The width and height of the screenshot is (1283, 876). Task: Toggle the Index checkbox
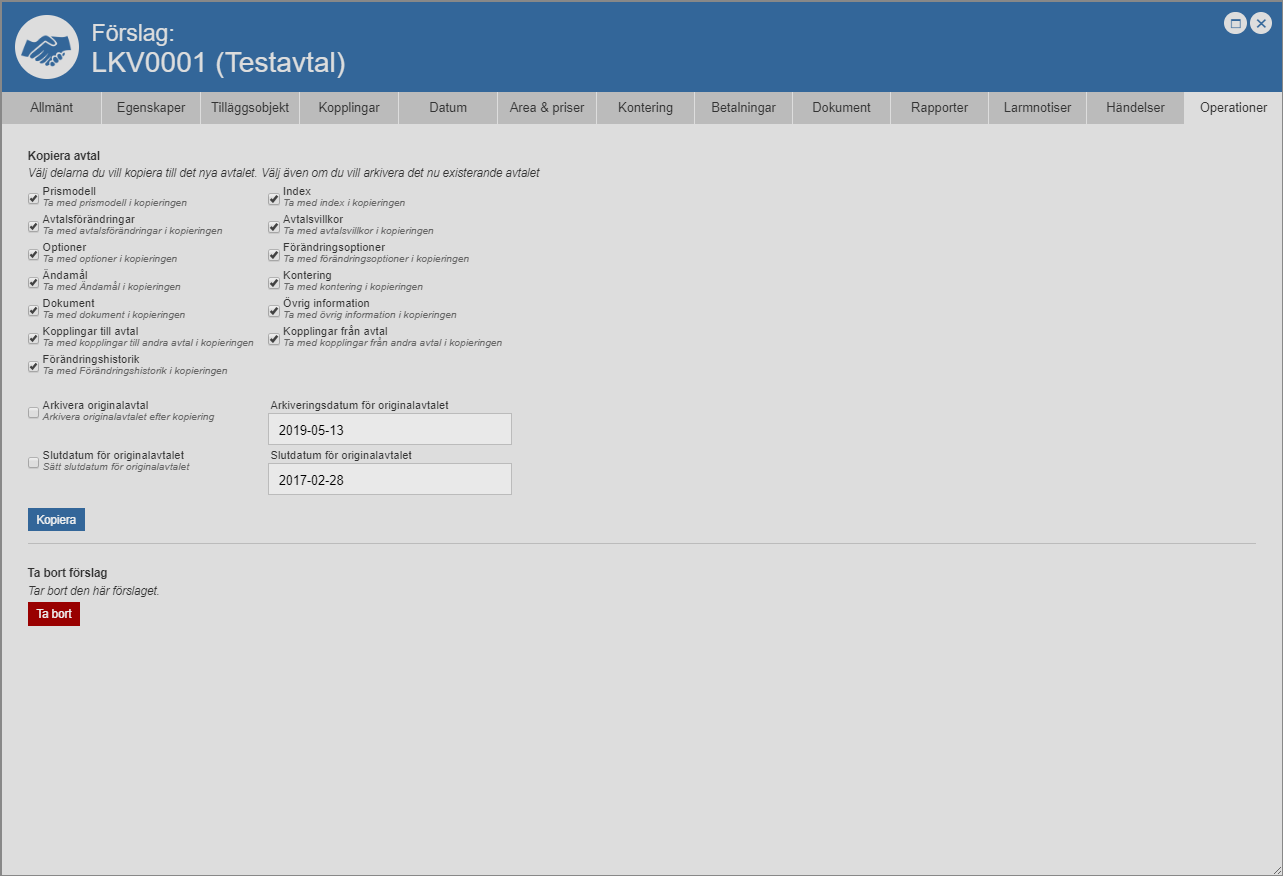274,199
